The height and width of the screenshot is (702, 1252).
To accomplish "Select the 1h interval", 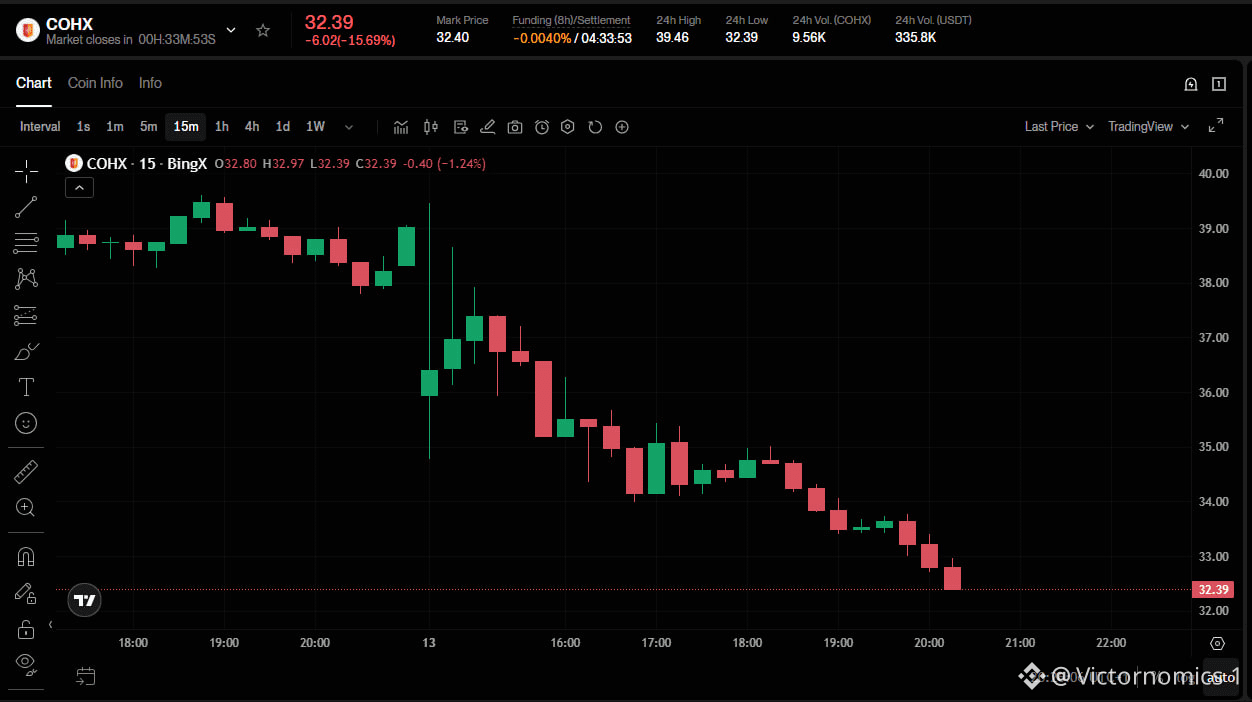I will tap(222, 127).
